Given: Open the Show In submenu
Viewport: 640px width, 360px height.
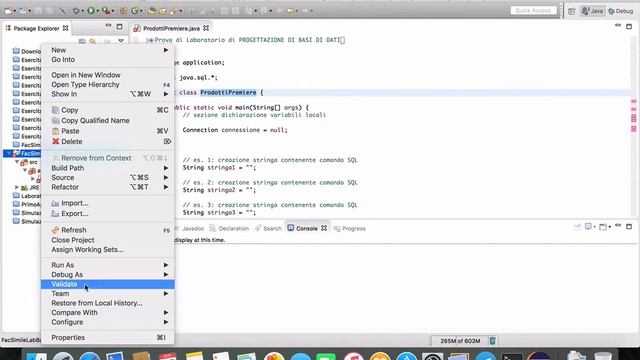Looking at the screenshot, I should (108, 94).
